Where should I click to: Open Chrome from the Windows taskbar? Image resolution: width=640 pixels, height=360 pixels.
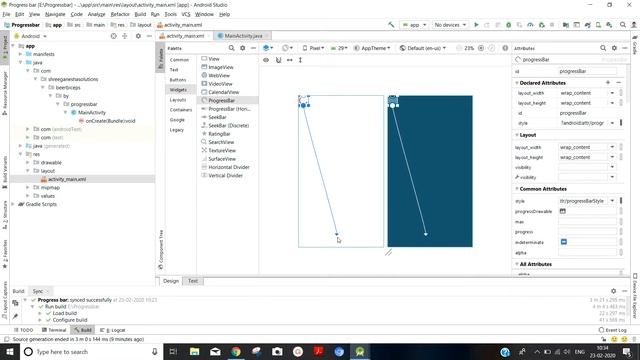[236, 351]
